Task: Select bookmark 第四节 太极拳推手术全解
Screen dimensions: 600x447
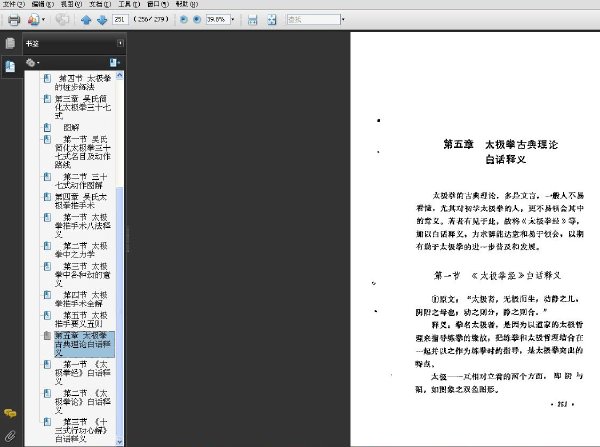Action: pos(81,299)
